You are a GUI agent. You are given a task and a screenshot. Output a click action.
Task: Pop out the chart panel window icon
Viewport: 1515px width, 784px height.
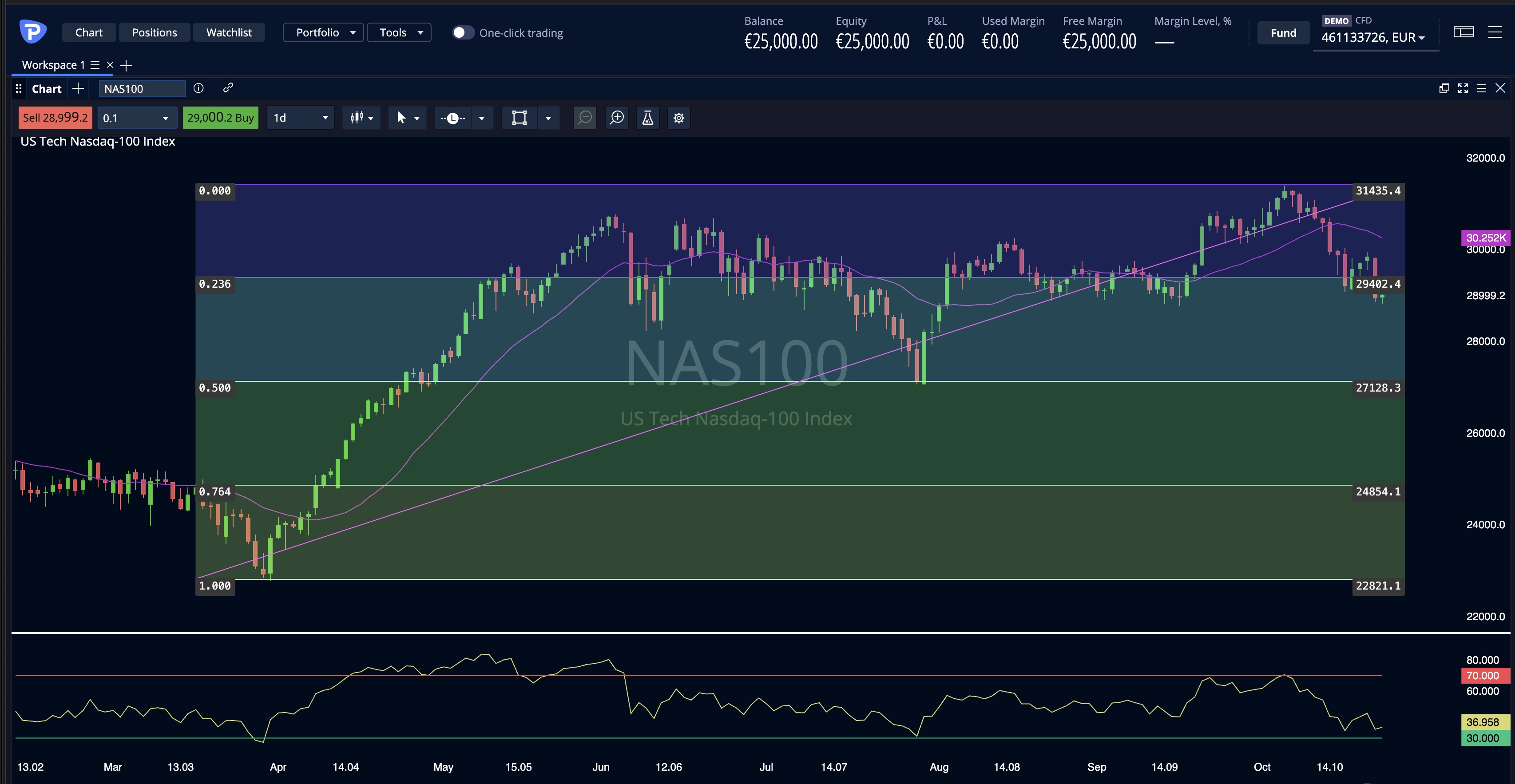tap(1444, 88)
